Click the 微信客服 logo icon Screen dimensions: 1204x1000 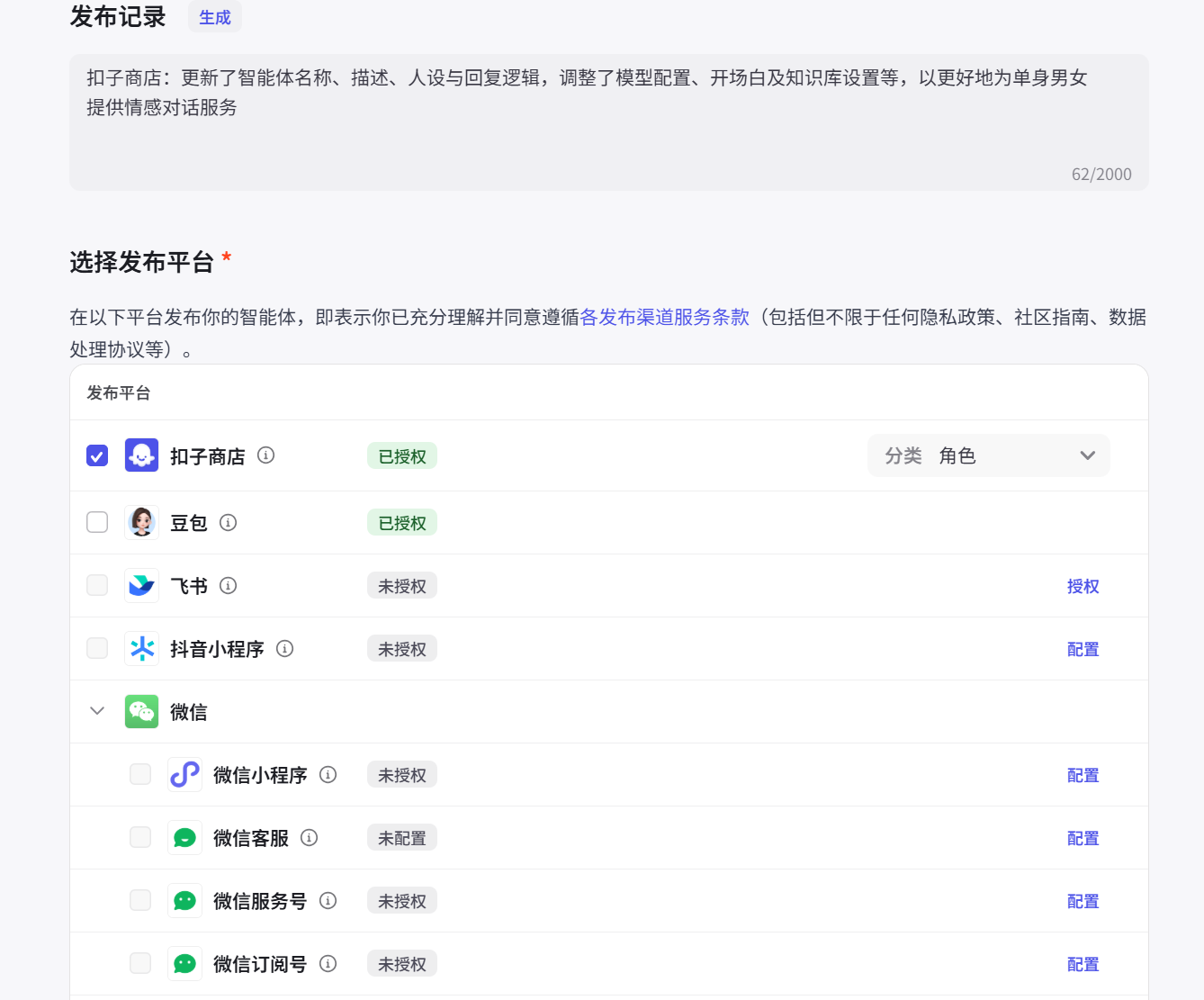tap(184, 837)
